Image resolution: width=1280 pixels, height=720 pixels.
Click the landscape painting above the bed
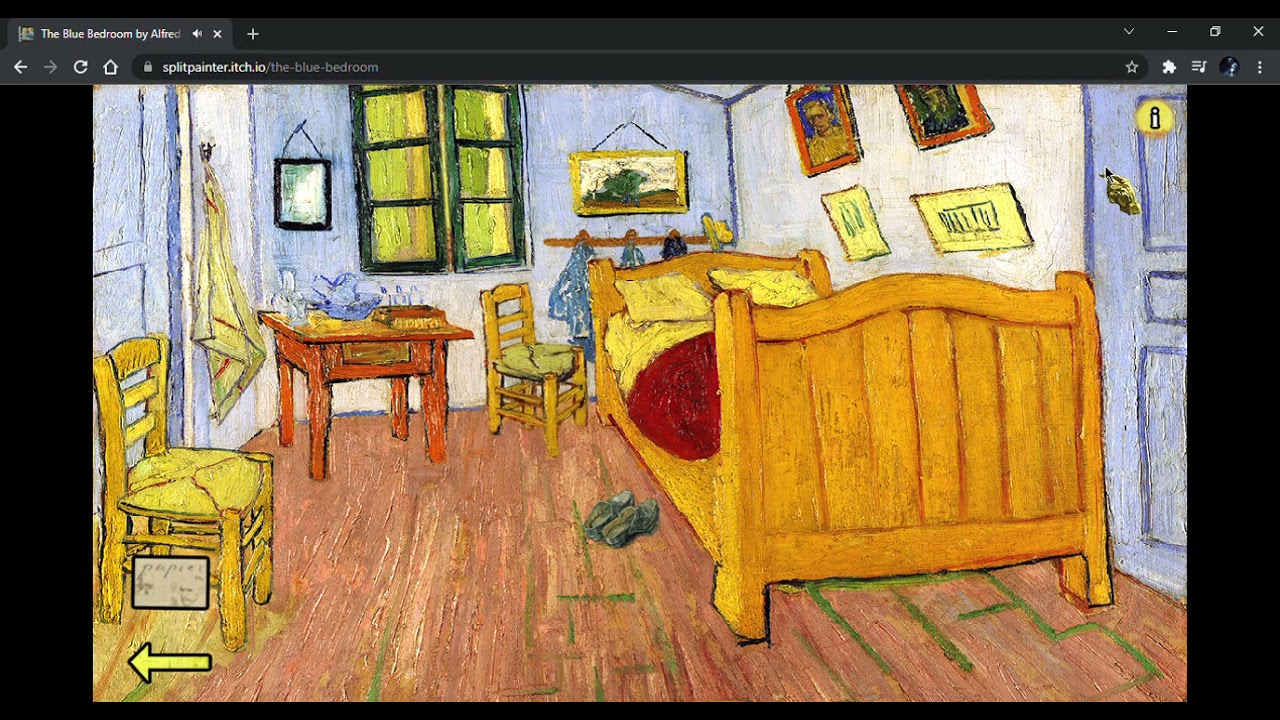tap(629, 182)
